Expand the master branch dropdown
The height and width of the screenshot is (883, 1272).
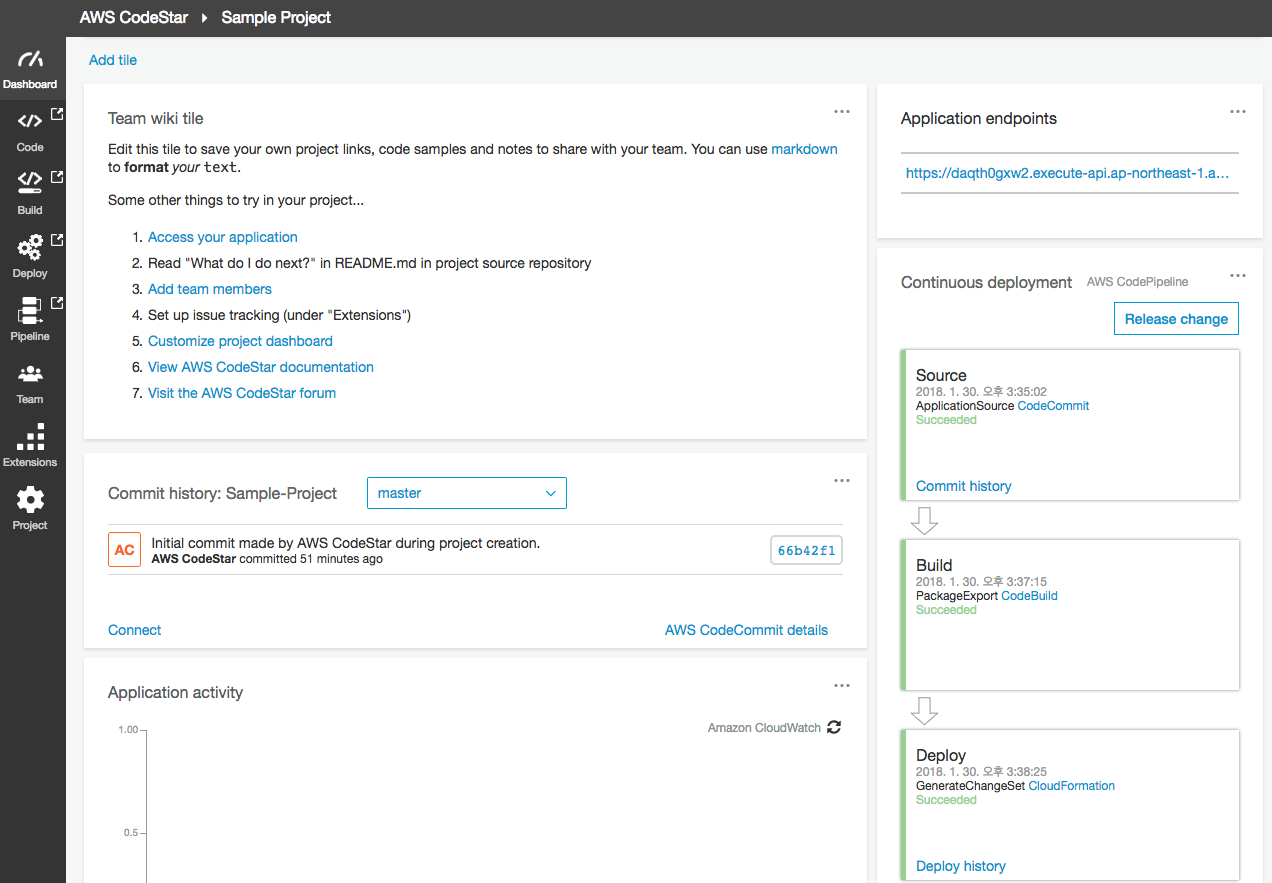(x=466, y=493)
